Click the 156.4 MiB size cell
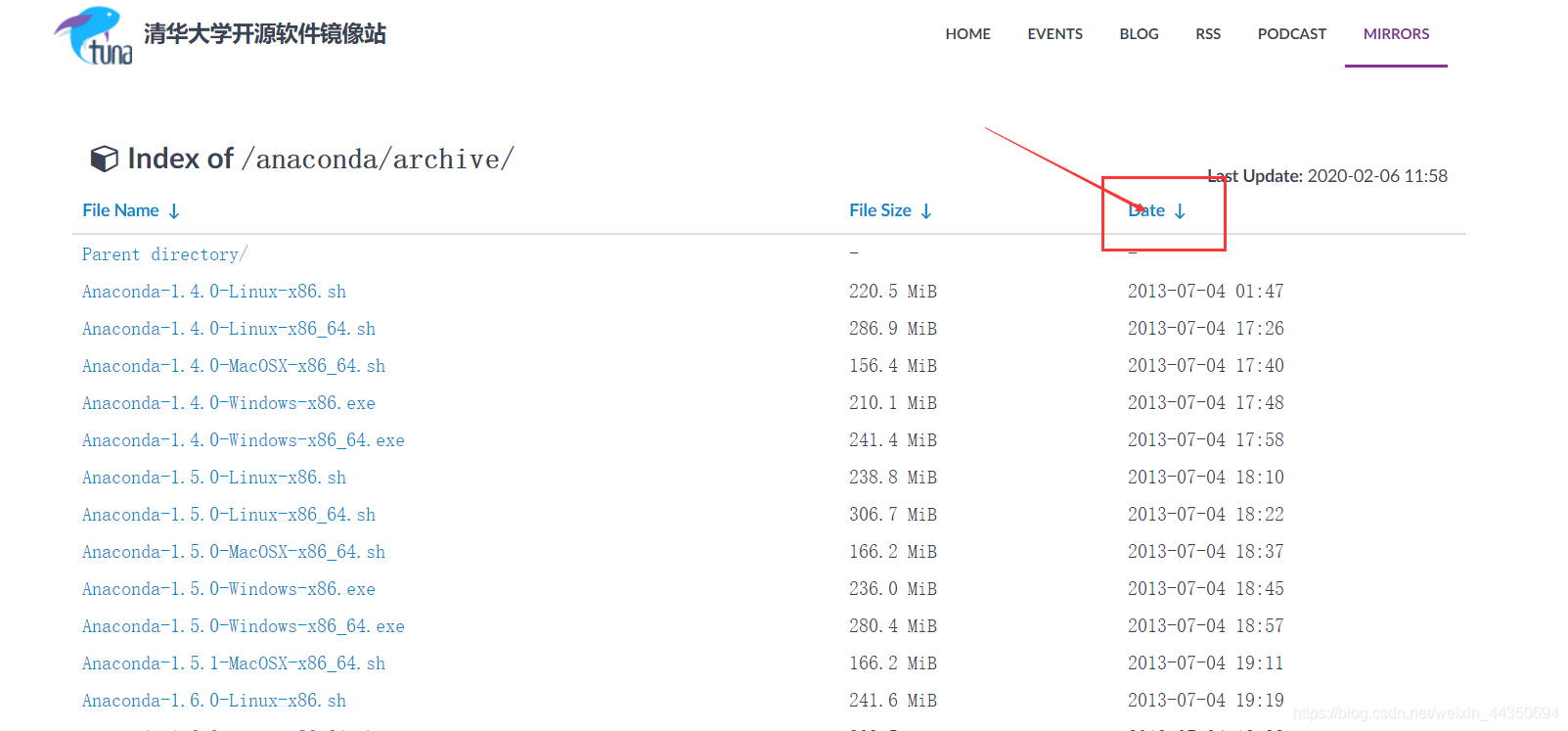The image size is (1568, 731). (893, 366)
